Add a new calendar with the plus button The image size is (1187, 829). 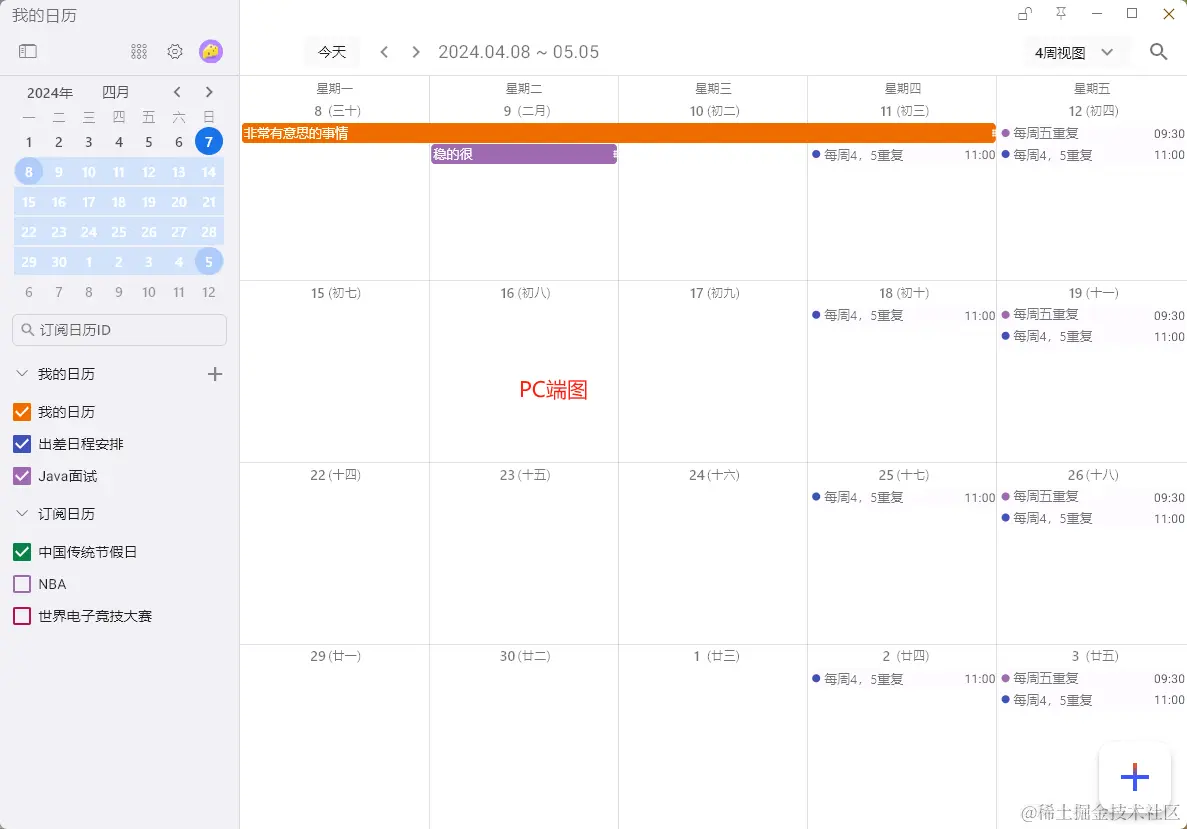point(214,374)
